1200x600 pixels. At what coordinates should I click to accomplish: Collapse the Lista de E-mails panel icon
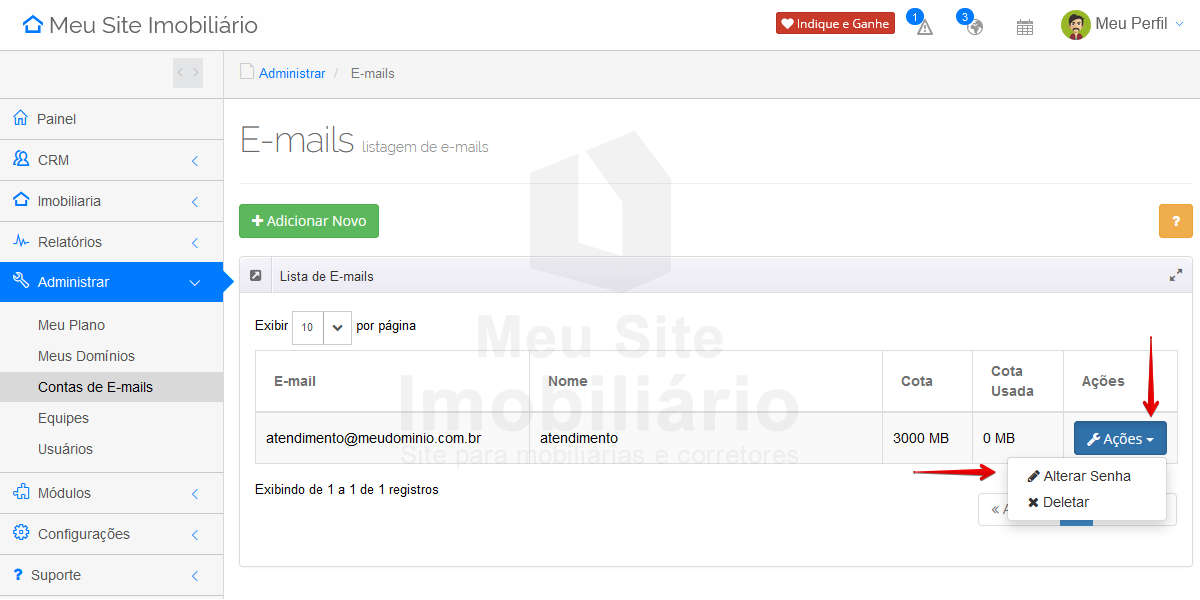[256, 276]
